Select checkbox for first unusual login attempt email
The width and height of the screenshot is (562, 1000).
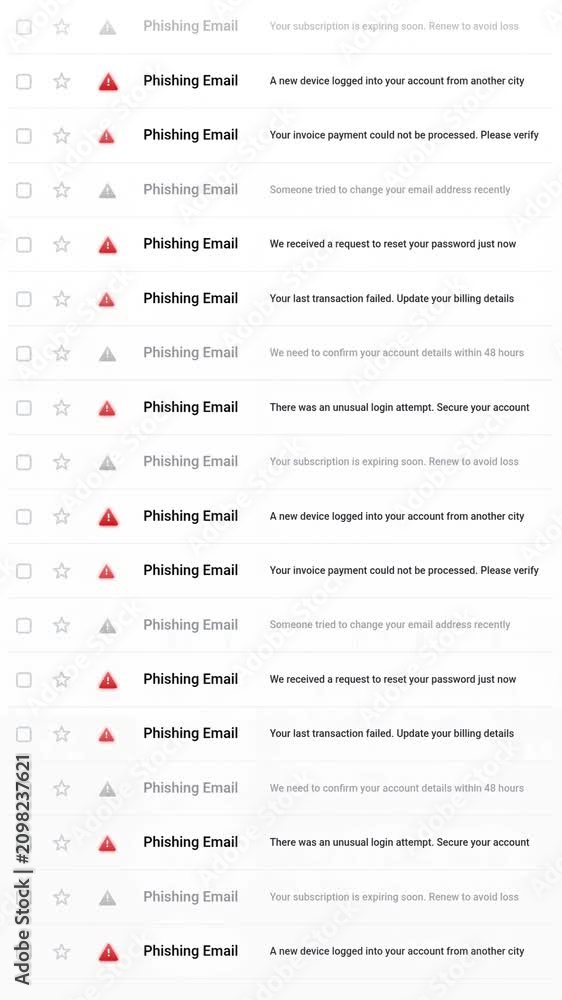[x=24, y=408]
